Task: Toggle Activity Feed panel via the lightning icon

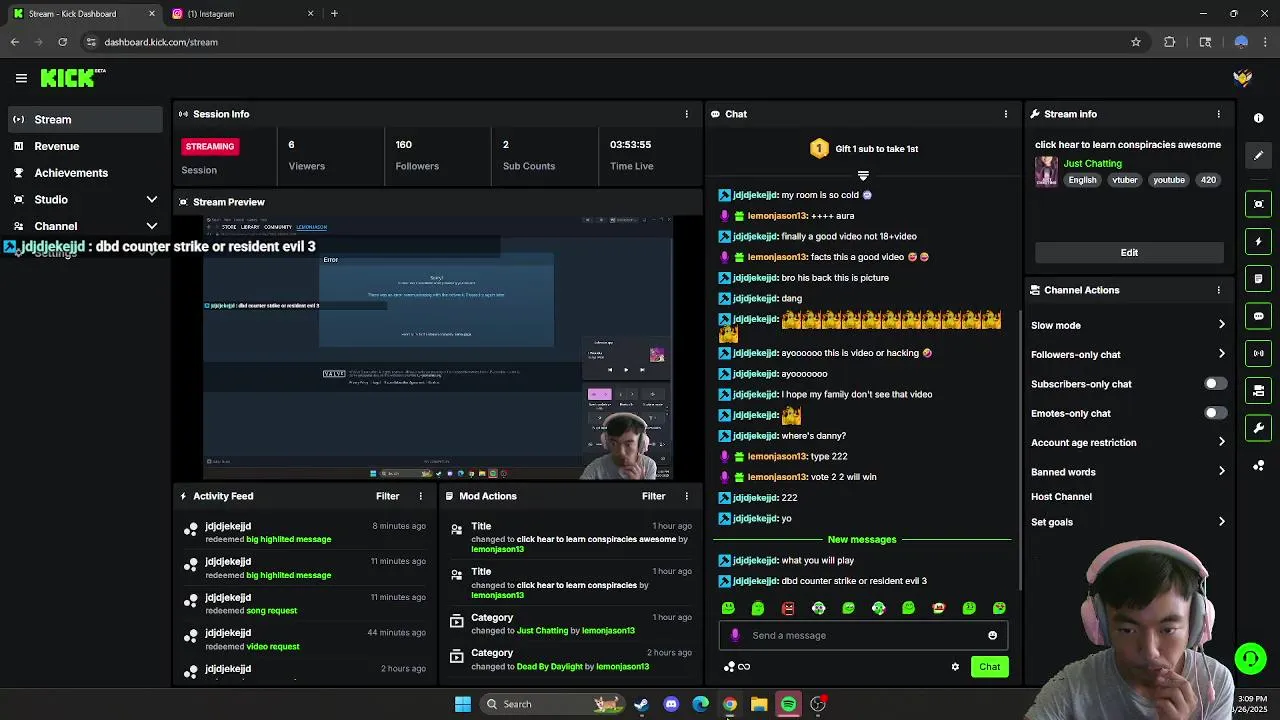Action: 1258,241
